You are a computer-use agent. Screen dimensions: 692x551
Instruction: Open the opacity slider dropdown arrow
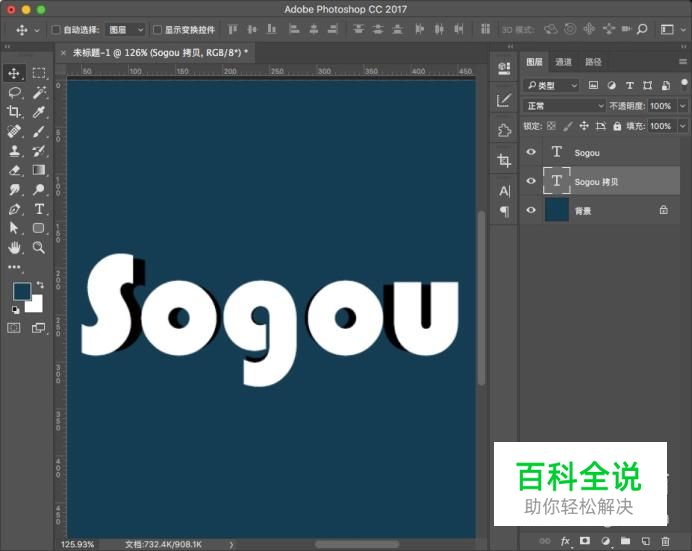[x=683, y=106]
